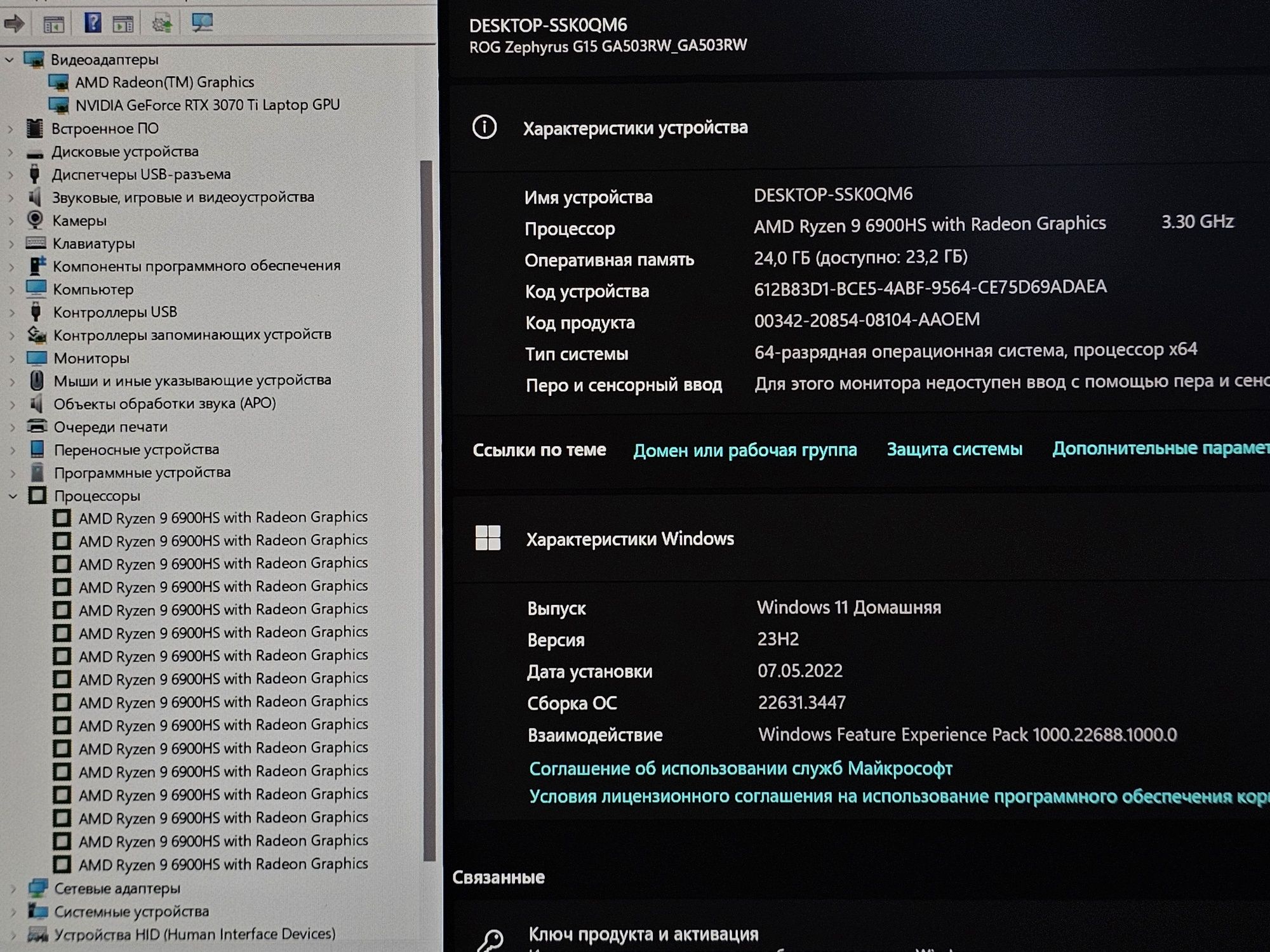Open Соглашение об использовании служб Майкрософт link
Screen dimensions: 1270x952
740,769
